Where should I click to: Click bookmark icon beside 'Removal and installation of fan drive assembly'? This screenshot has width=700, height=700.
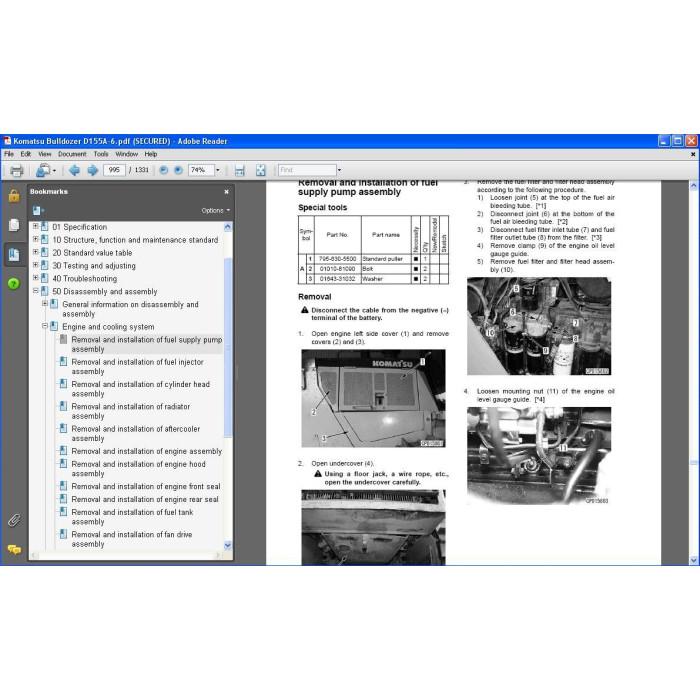[x=63, y=534]
